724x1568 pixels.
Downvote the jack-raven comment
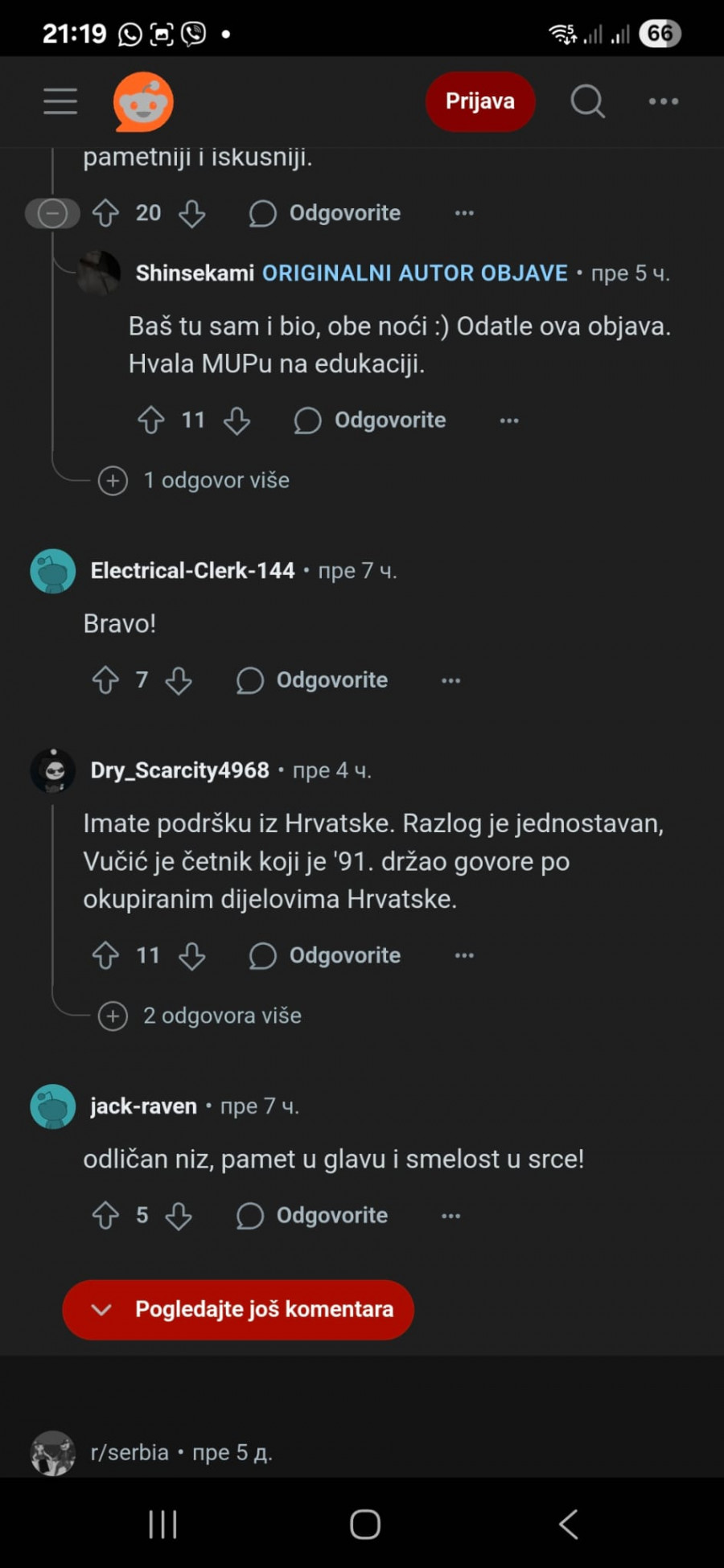(x=179, y=1216)
